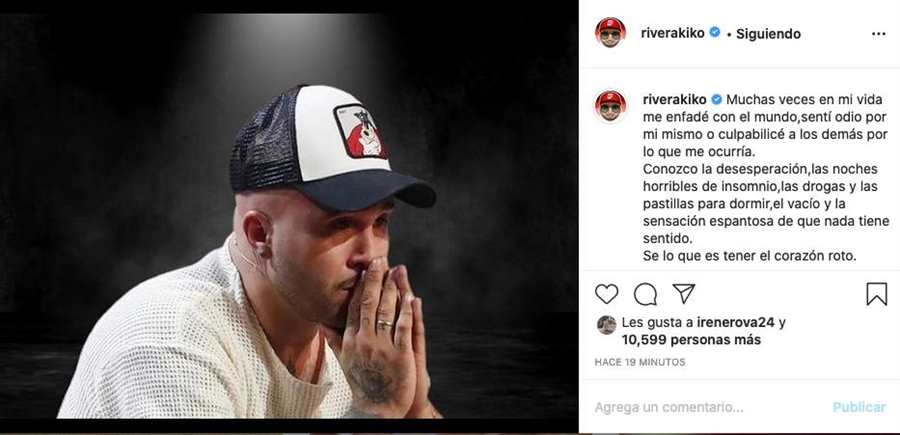Share the post via paper plane icon
This screenshot has width=900, height=435.
point(684,294)
